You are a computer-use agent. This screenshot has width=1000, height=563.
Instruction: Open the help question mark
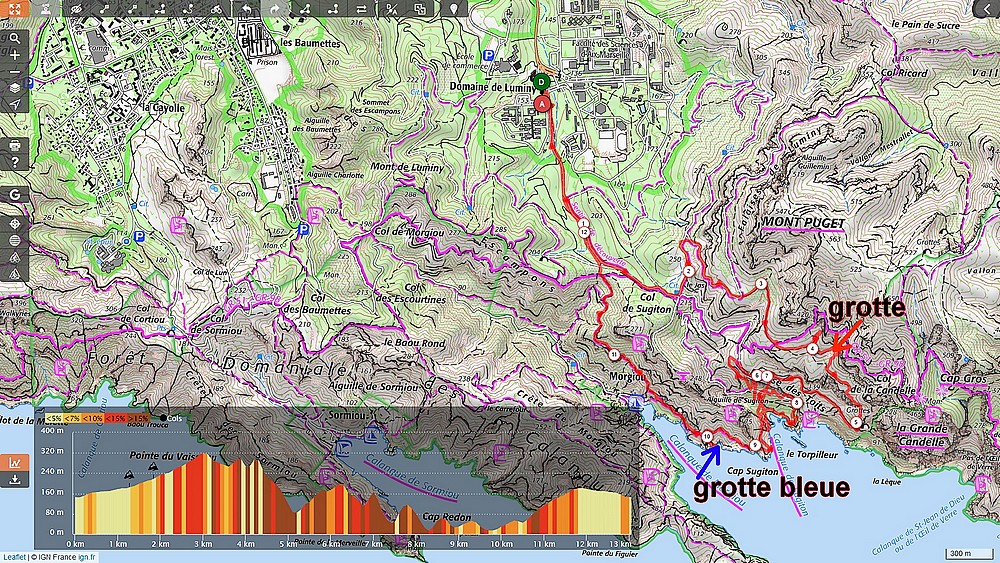tap(15, 162)
